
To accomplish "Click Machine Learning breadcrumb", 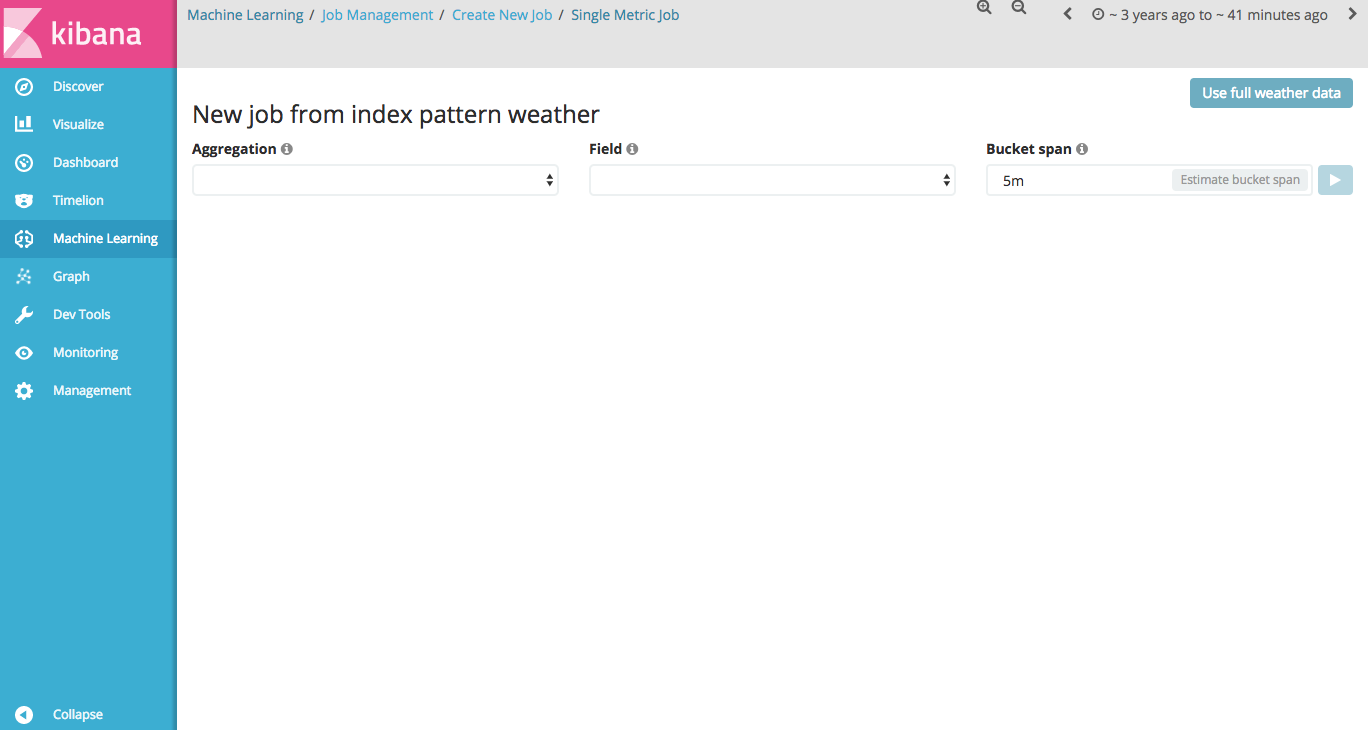I will pyautogui.click(x=245, y=15).
